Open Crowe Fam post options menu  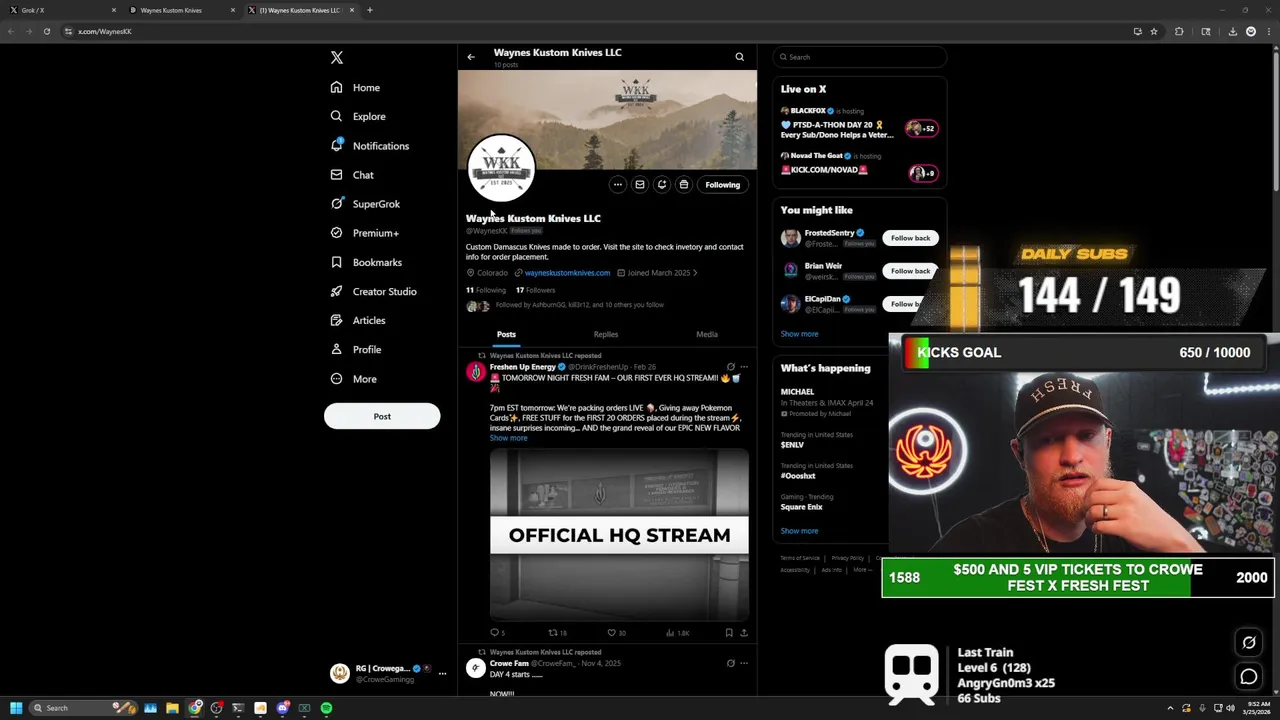point(743,663)
